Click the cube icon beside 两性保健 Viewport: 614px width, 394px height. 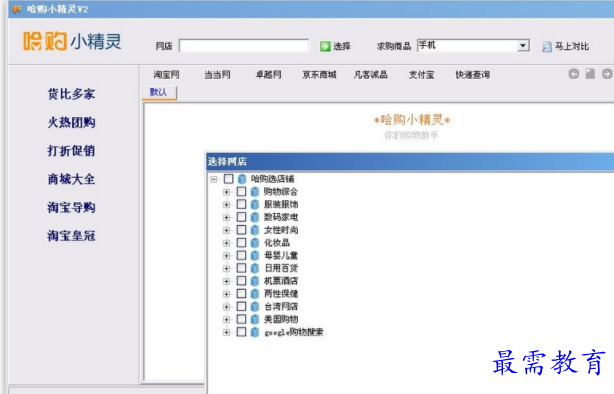pyautogui.click(x=255, y=294)
